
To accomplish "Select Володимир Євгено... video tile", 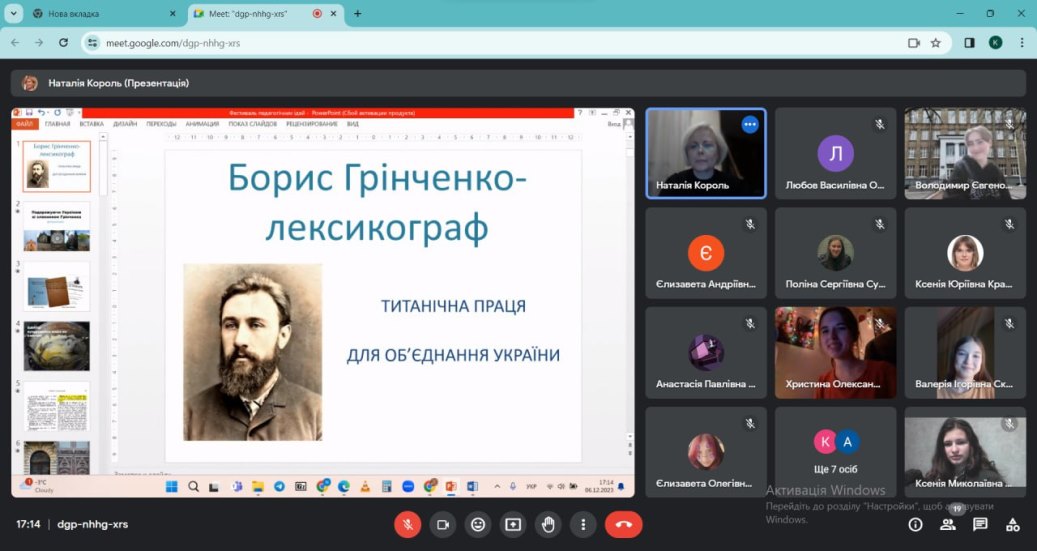I will pos(965,153).
